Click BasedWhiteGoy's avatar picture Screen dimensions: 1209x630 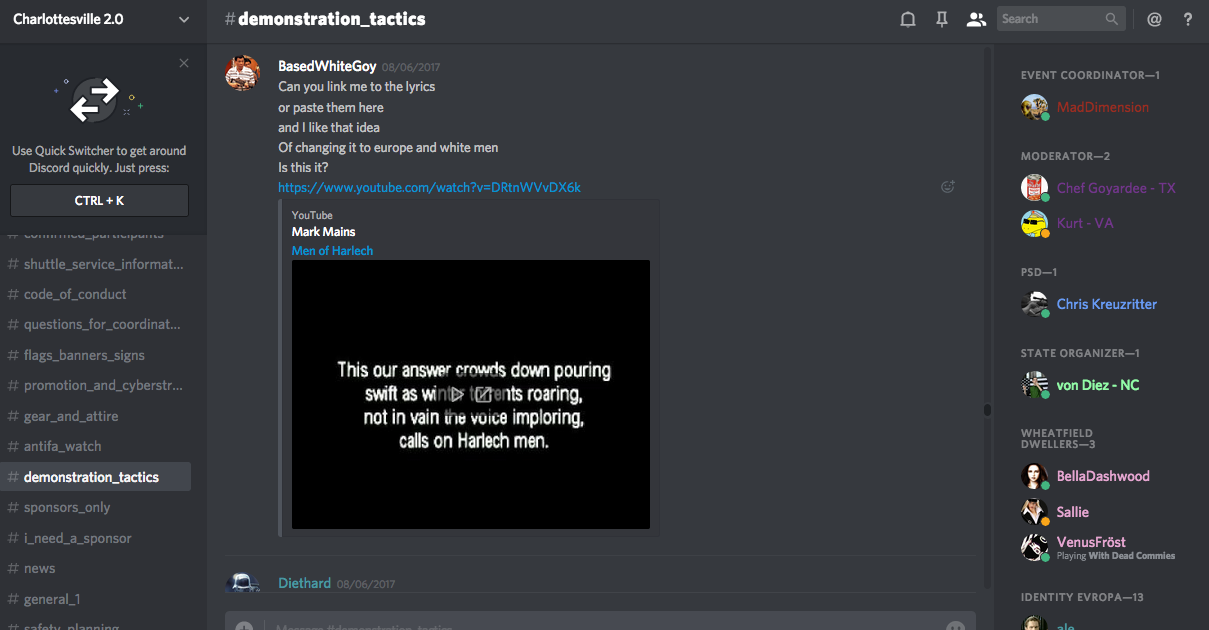click(243, 73)
